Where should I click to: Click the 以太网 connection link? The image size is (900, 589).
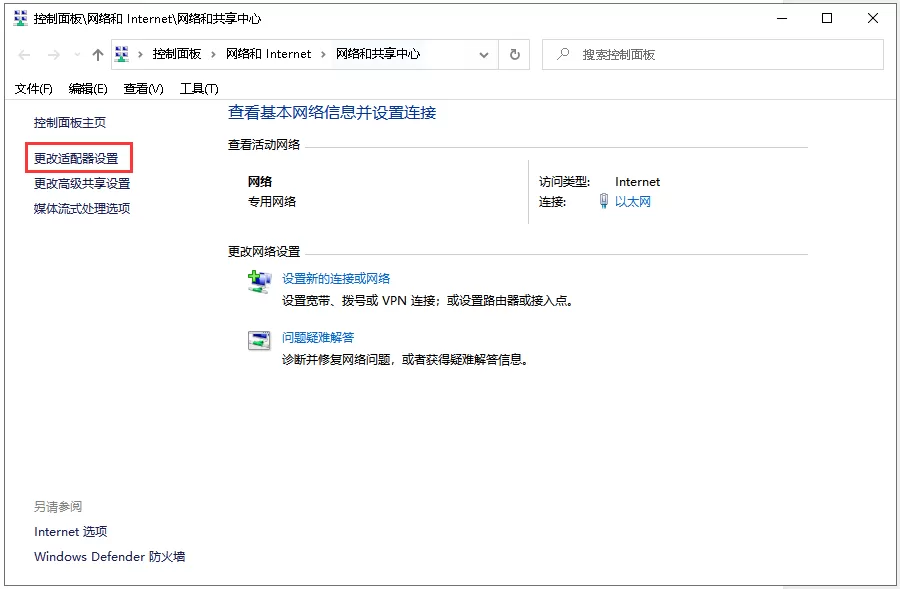click(x=635, y=200)
